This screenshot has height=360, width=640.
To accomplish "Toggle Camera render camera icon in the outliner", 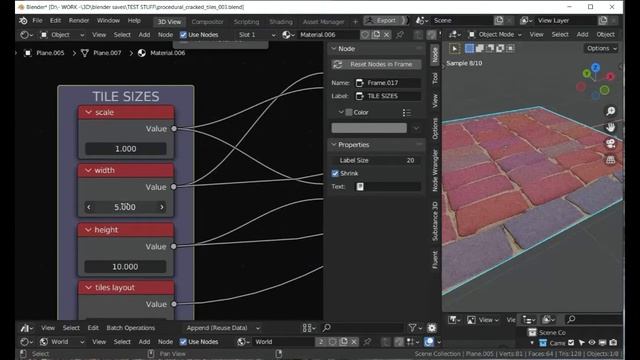I will click(613, 342).
